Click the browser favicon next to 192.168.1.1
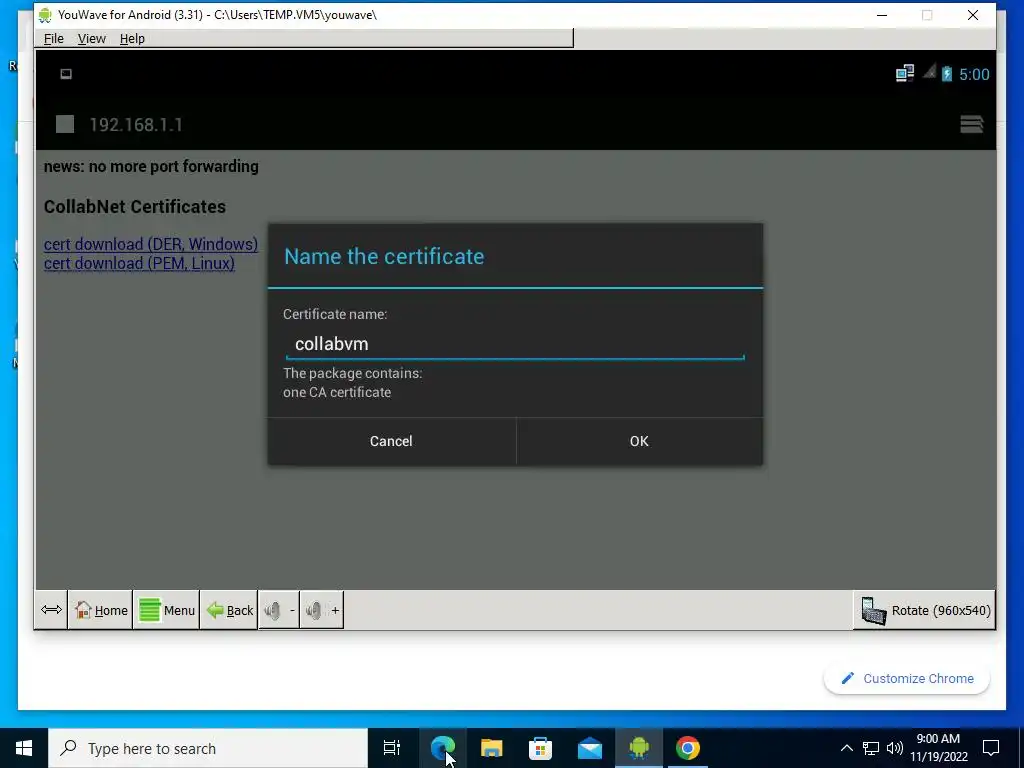Screen dimensions: 1024x768 point(65,124)
